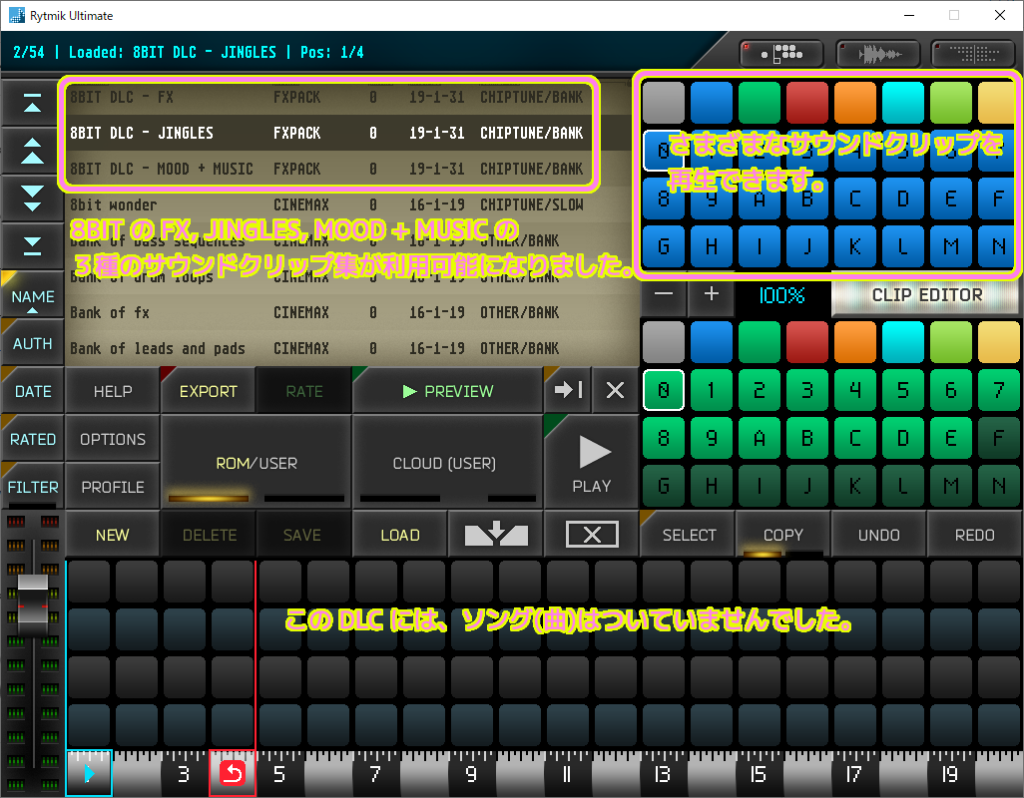Screen dimensions: 1024x798
Task: Open the CLIP EDITOR tab
Action: coord(924,295)
